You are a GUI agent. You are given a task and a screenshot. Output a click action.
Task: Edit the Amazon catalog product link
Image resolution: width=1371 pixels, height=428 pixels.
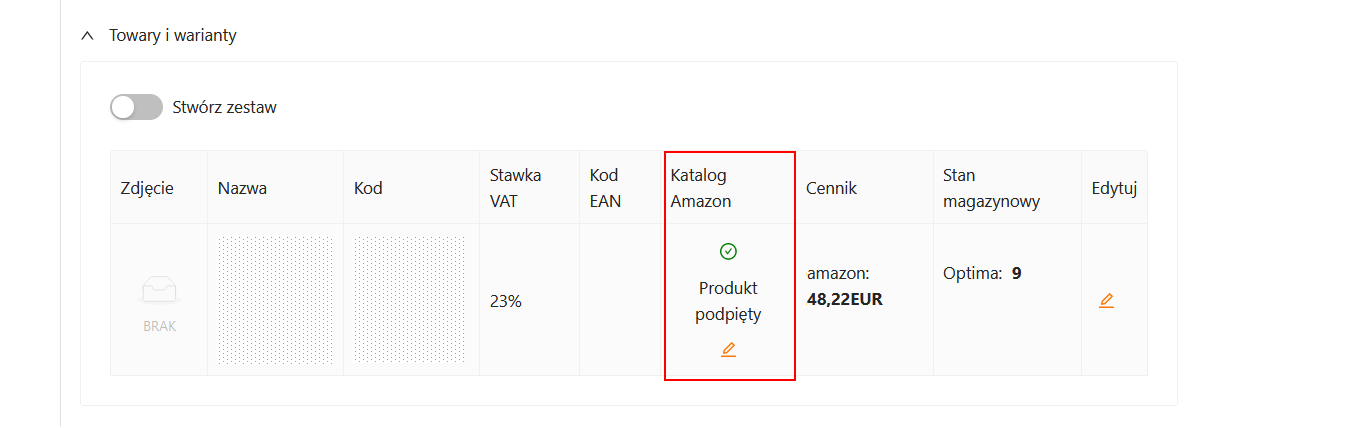728,349
